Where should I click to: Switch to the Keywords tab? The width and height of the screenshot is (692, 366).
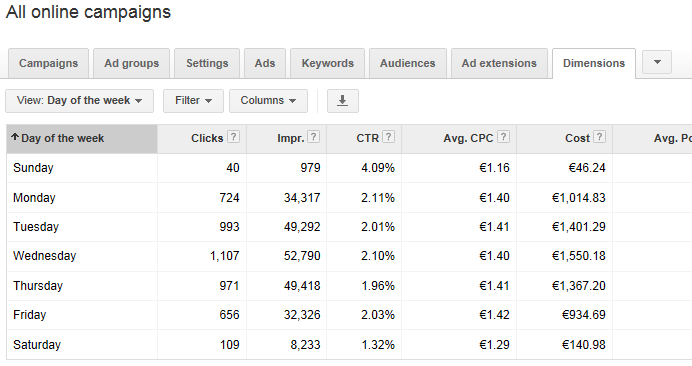pyautogui.click(x=327, y=63)
